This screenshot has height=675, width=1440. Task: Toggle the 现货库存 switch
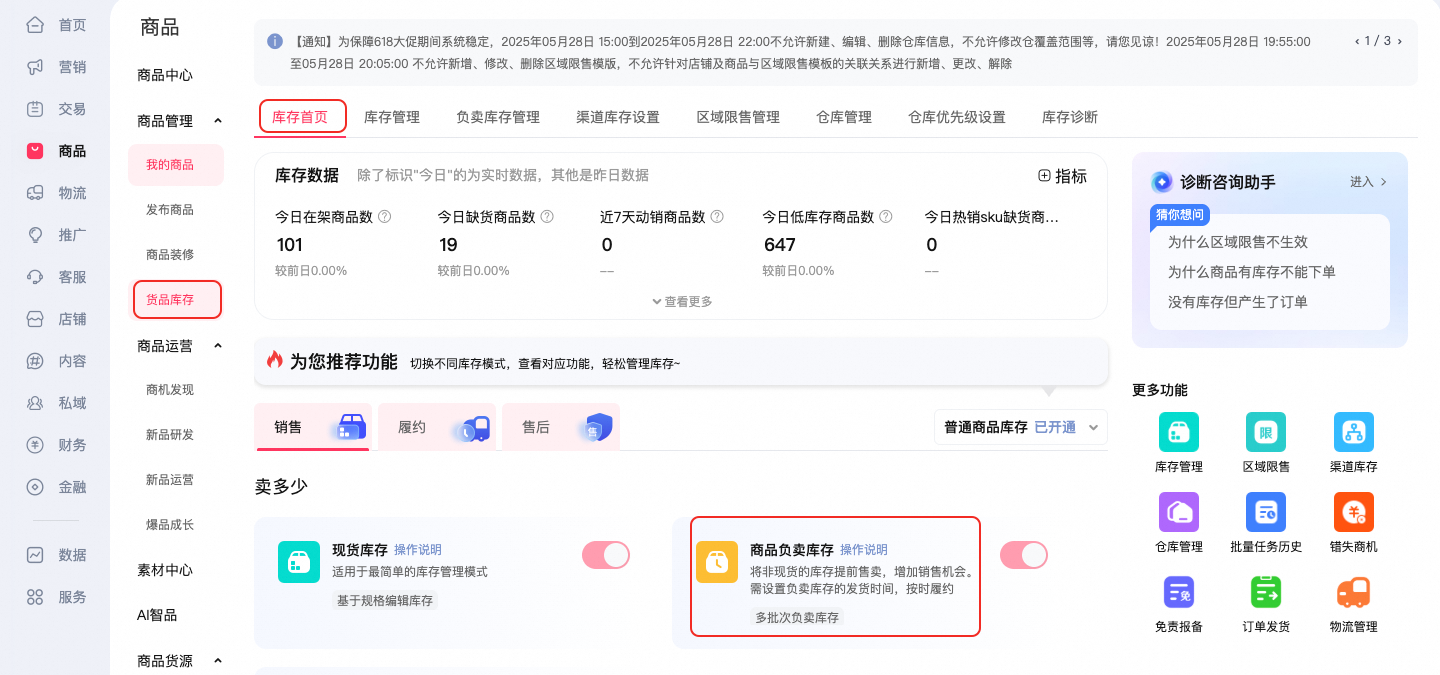pos(606,555)
